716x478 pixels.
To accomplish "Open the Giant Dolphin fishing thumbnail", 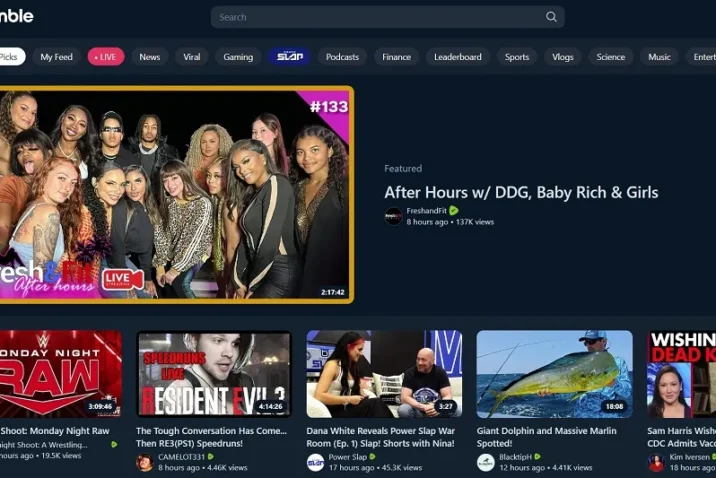I will (x=554, y=374).
